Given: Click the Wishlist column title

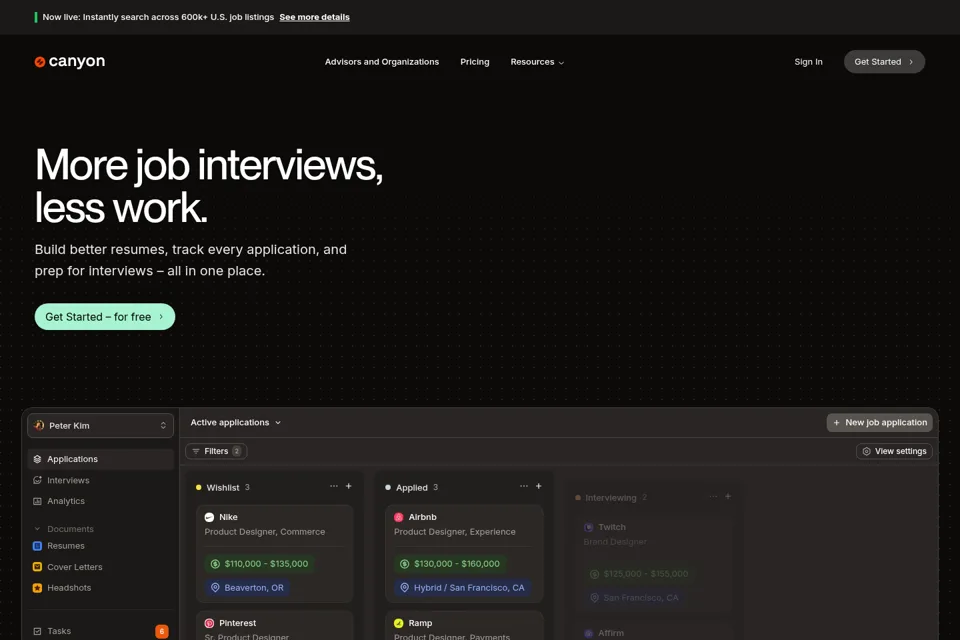Looking at the screenshot, I should click(x=223, y=488).
